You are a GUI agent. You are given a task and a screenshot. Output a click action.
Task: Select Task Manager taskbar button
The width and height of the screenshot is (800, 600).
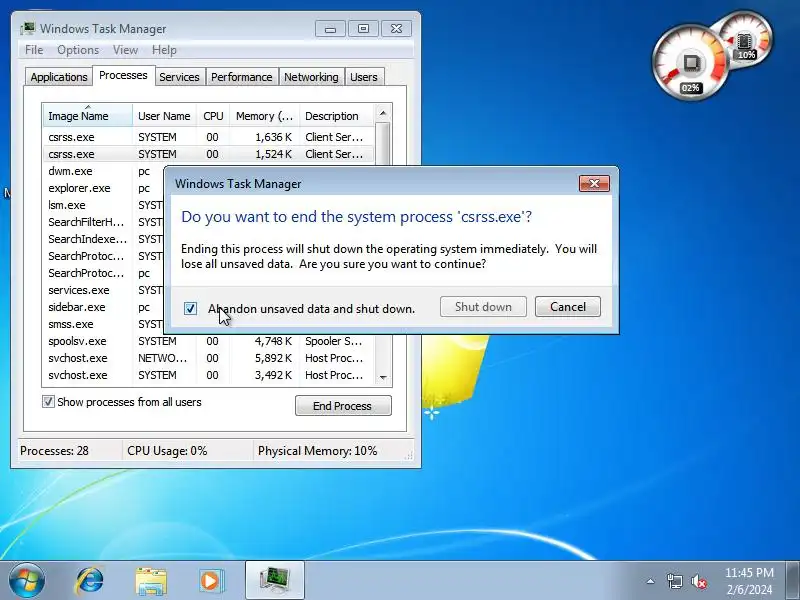(275, 580)
